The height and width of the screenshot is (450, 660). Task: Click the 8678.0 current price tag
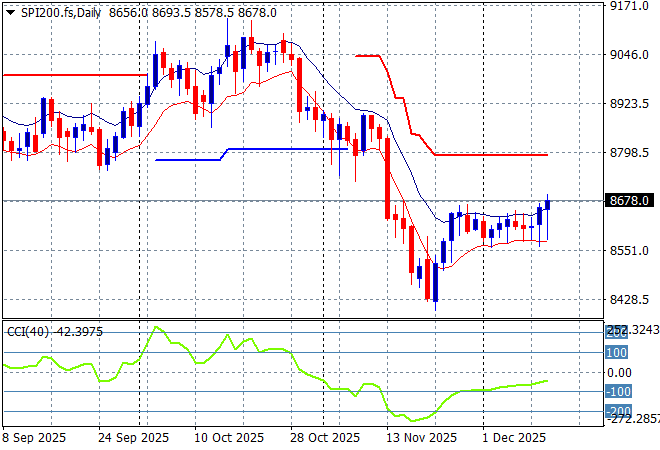[630, 201]
